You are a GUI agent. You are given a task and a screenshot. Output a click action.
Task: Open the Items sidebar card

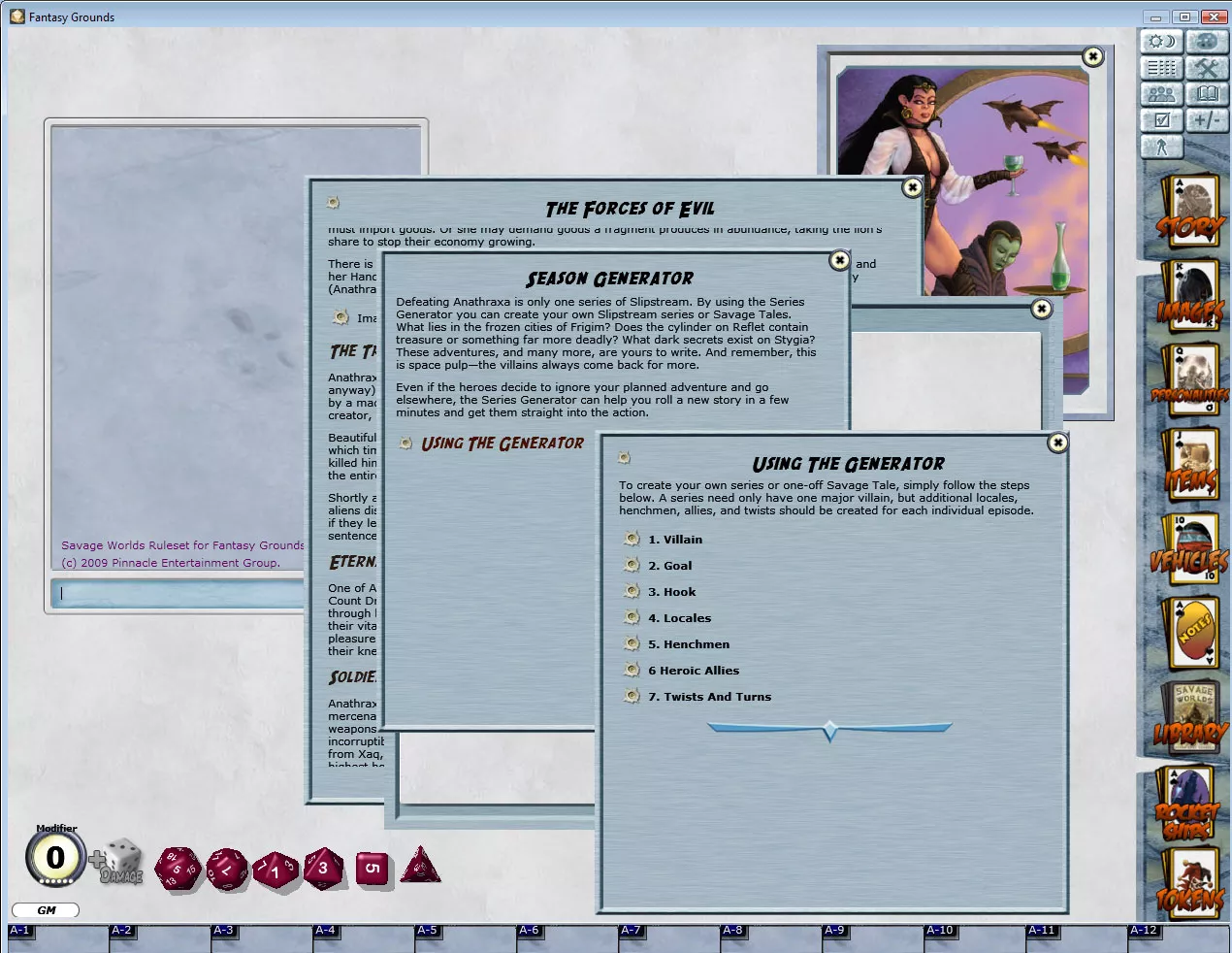click(1189, 465)
